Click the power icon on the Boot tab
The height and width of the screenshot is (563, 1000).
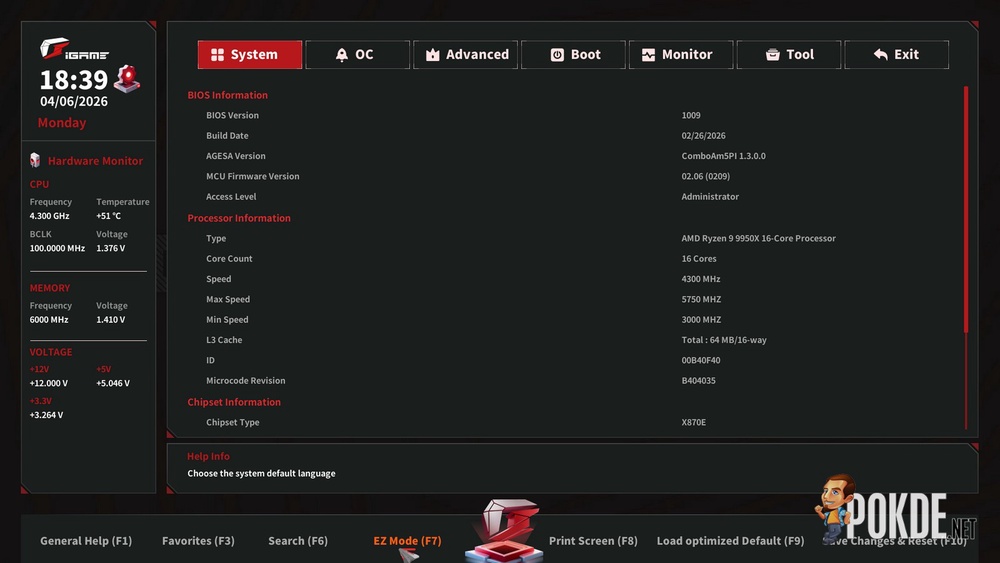[557, 55]
